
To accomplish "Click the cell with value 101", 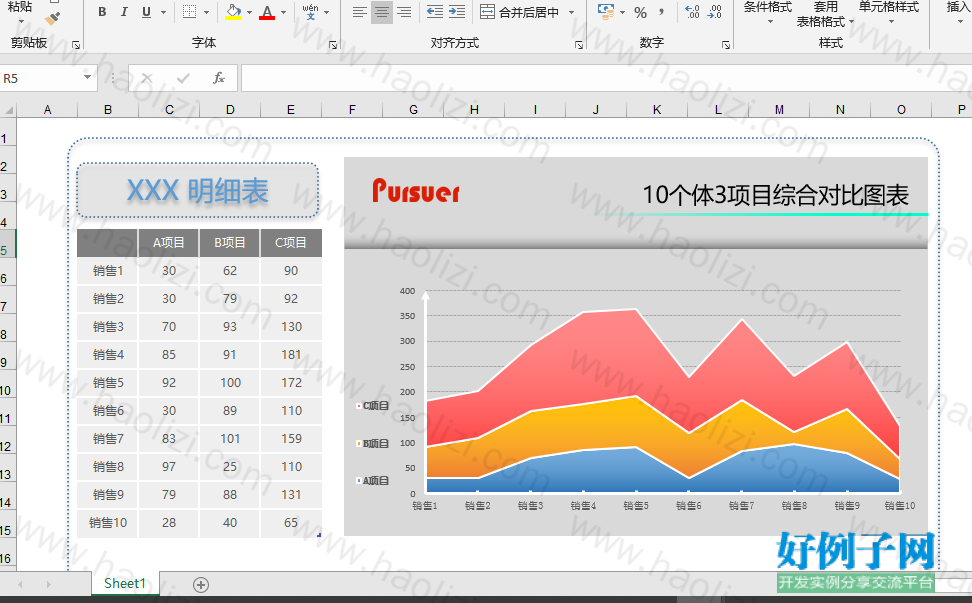I will (x=230, y=439).
